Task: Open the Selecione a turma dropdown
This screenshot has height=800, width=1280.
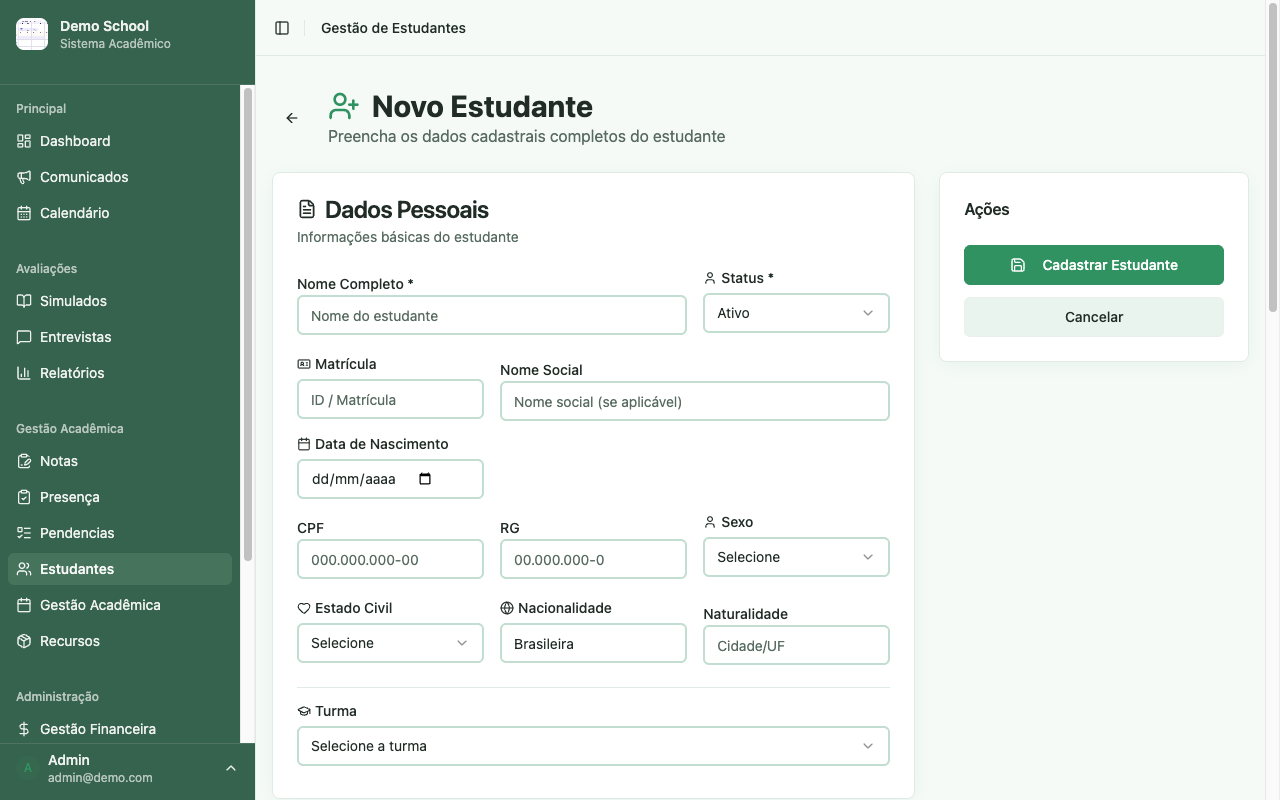Action: (593, 746)
